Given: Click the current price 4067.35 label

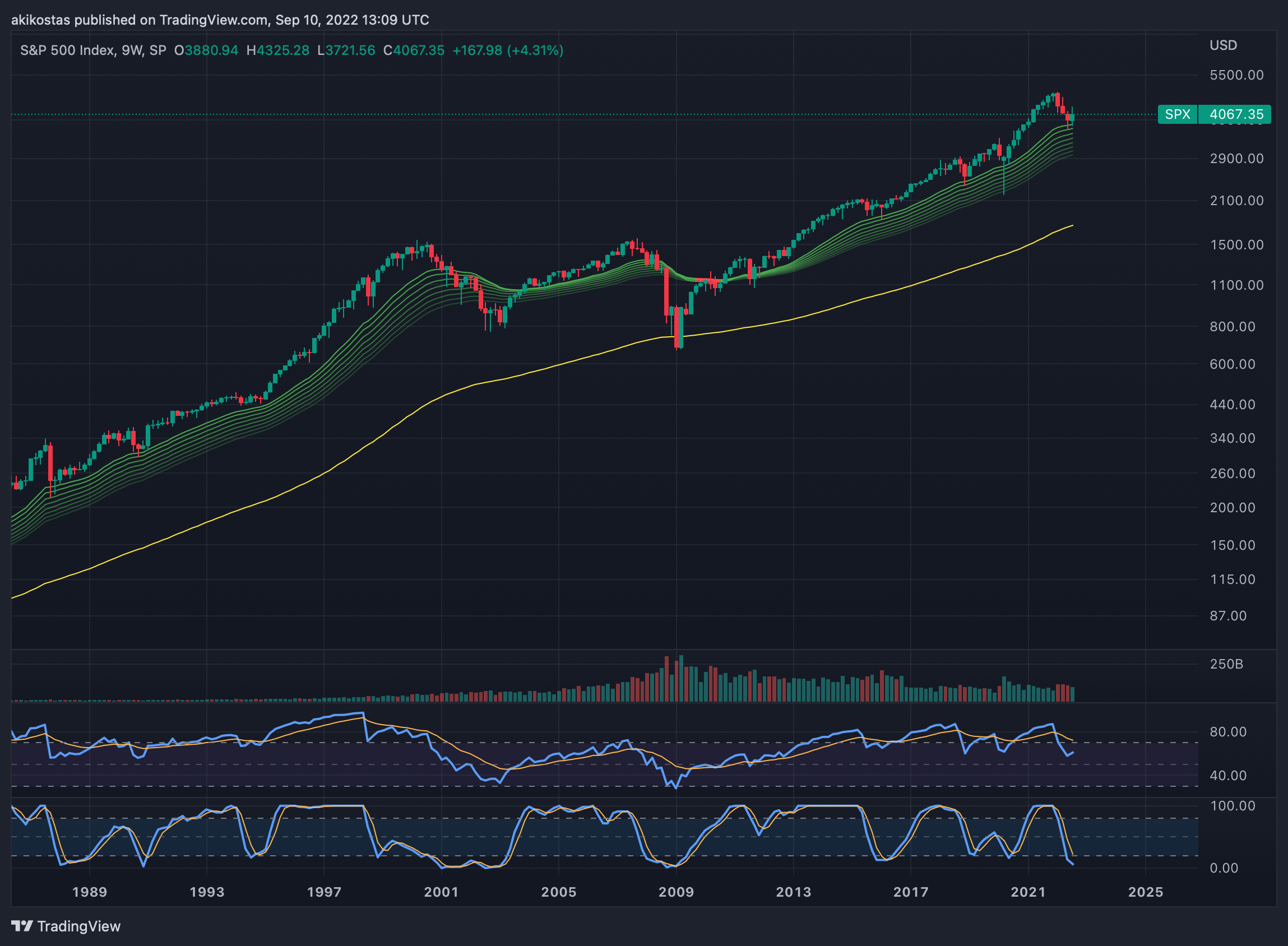Looking at the screenshot, I should tap(1234, 114).
